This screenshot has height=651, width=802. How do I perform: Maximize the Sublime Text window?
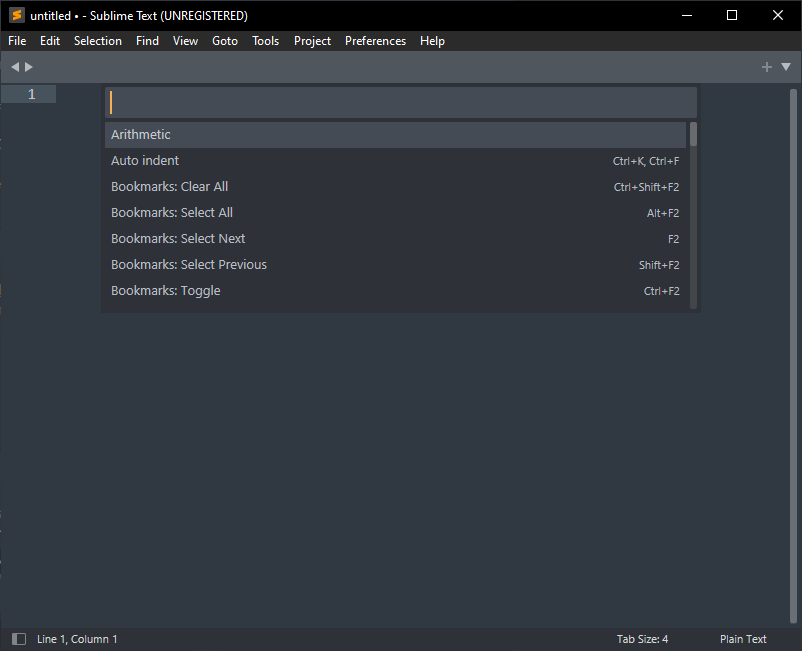tap(732, 15)
